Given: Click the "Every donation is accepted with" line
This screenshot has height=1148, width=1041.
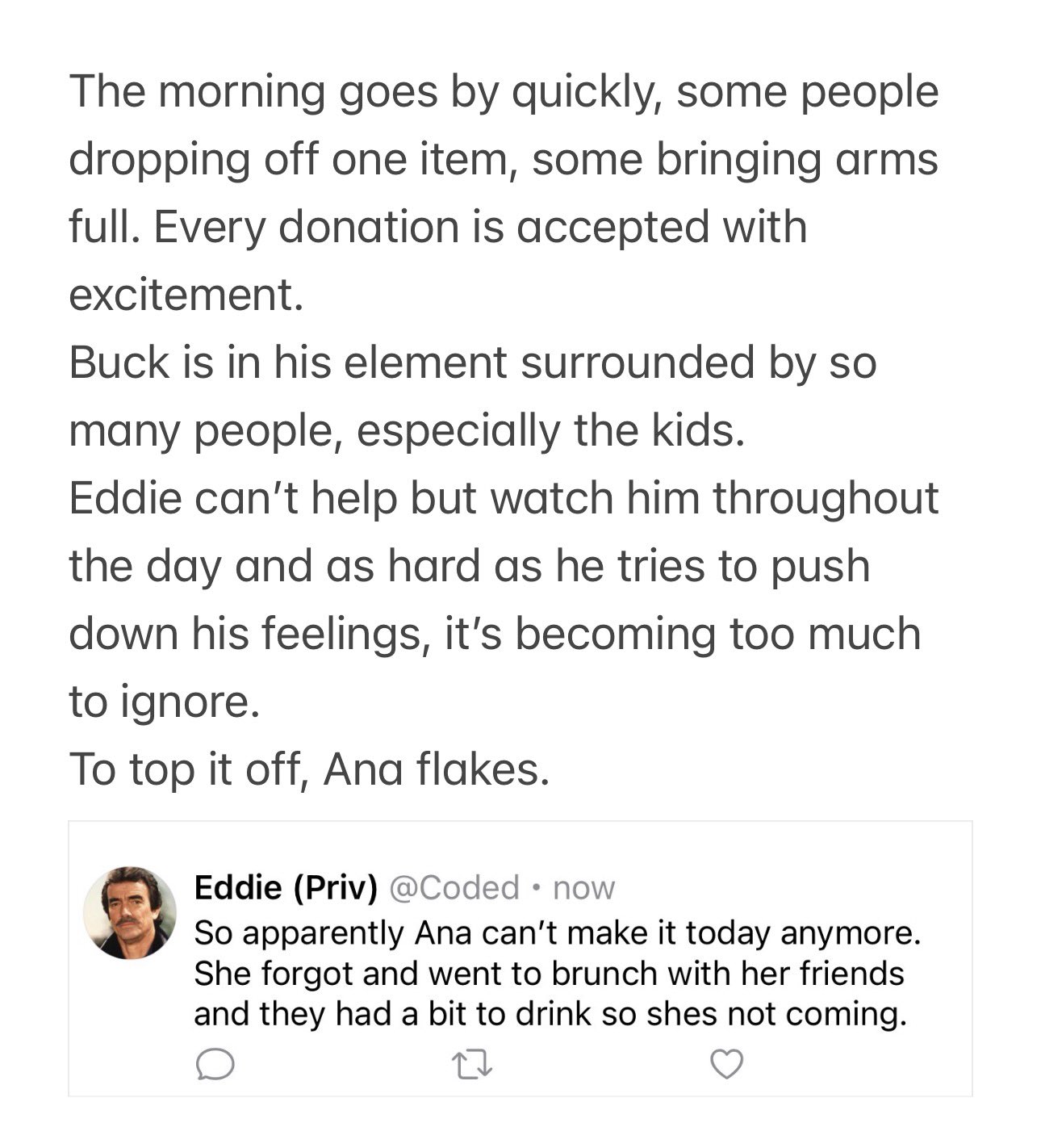Looking at the screenshot, I should pos(438,228).
